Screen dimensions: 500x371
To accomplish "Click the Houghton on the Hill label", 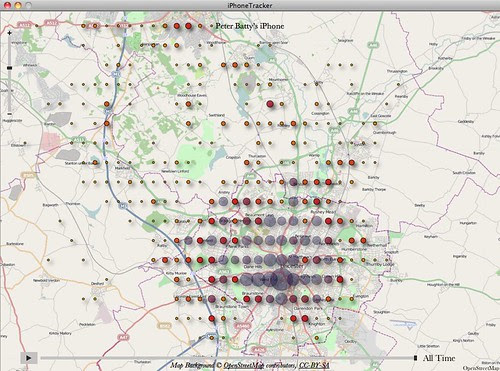I will (443, 284).
